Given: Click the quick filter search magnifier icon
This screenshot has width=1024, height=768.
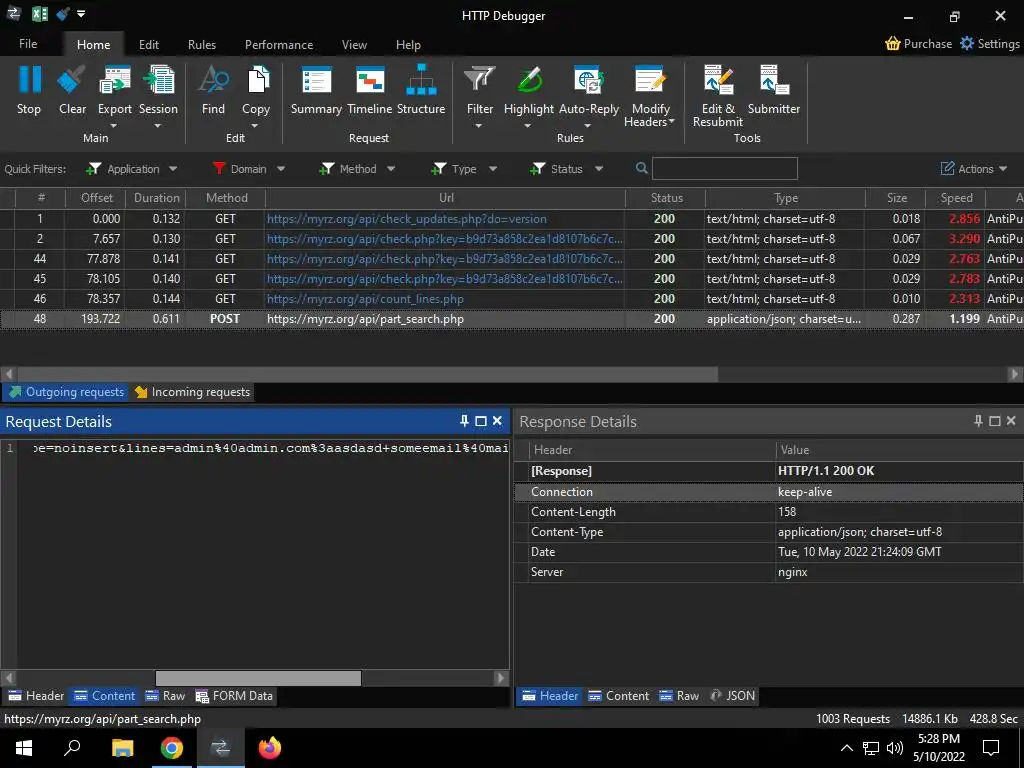Looking at the screenshot, I should [x=642, y=168].
